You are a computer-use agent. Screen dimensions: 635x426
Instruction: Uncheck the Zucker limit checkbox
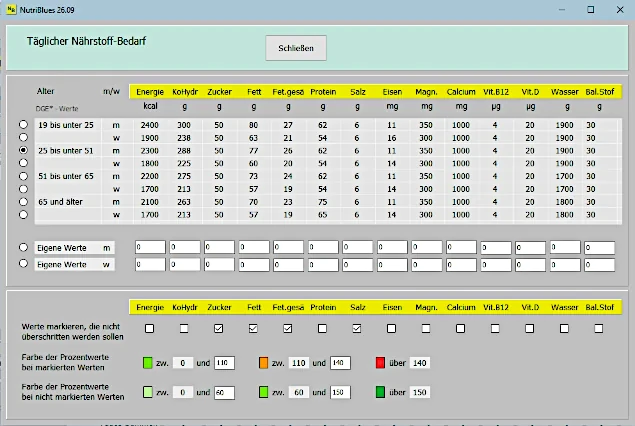tap(219, 328)
